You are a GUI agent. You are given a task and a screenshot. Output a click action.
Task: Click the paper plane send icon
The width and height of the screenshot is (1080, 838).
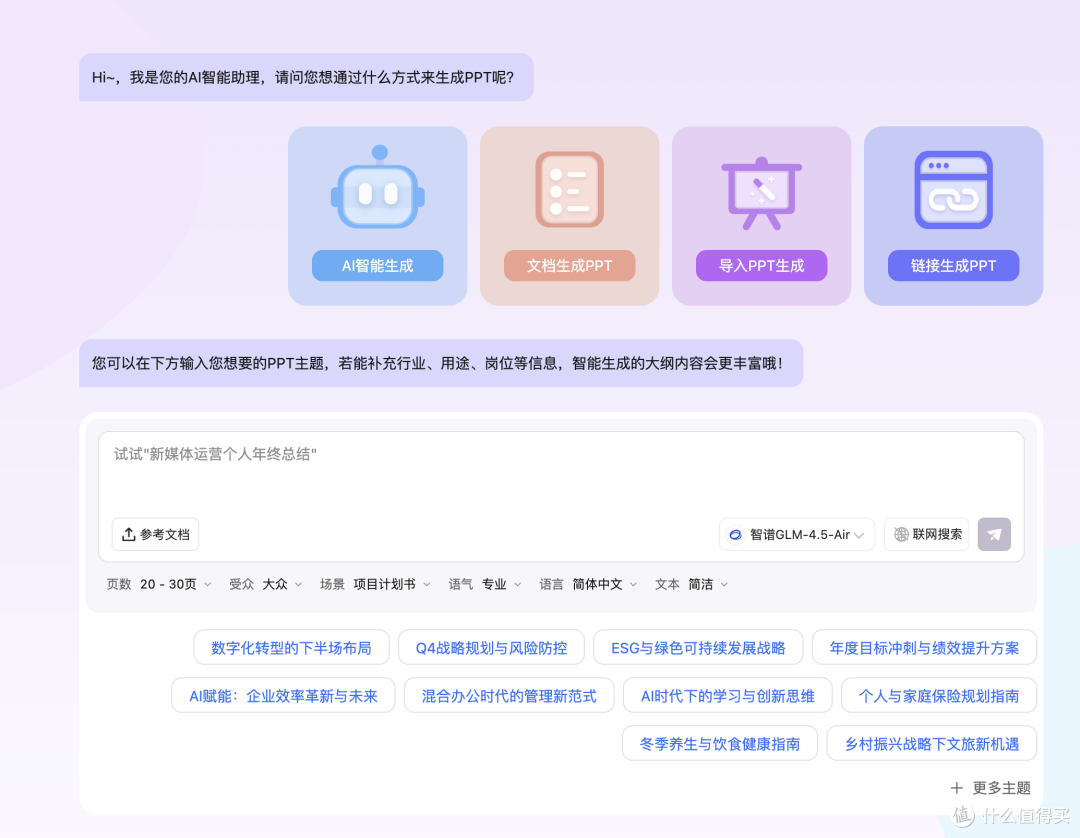click(994, 534)
